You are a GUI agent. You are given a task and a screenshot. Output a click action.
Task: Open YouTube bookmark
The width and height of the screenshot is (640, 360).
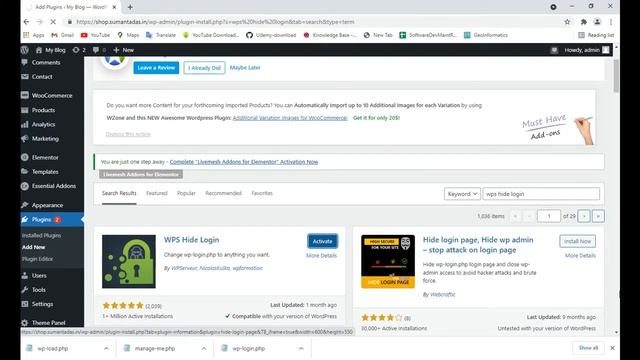(96, 35)
